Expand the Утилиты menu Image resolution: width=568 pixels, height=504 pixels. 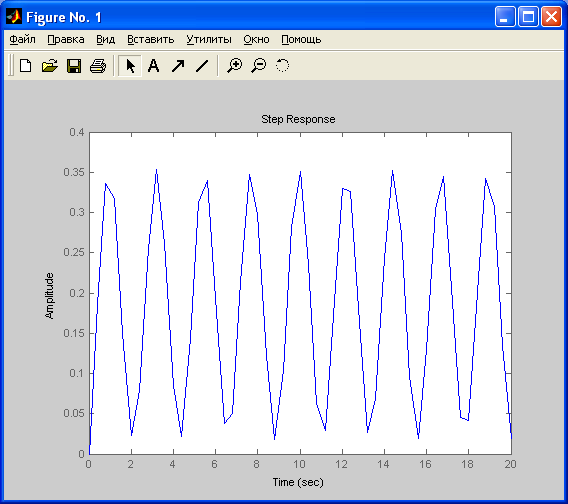pyautogui.click(x=209, y=39)
